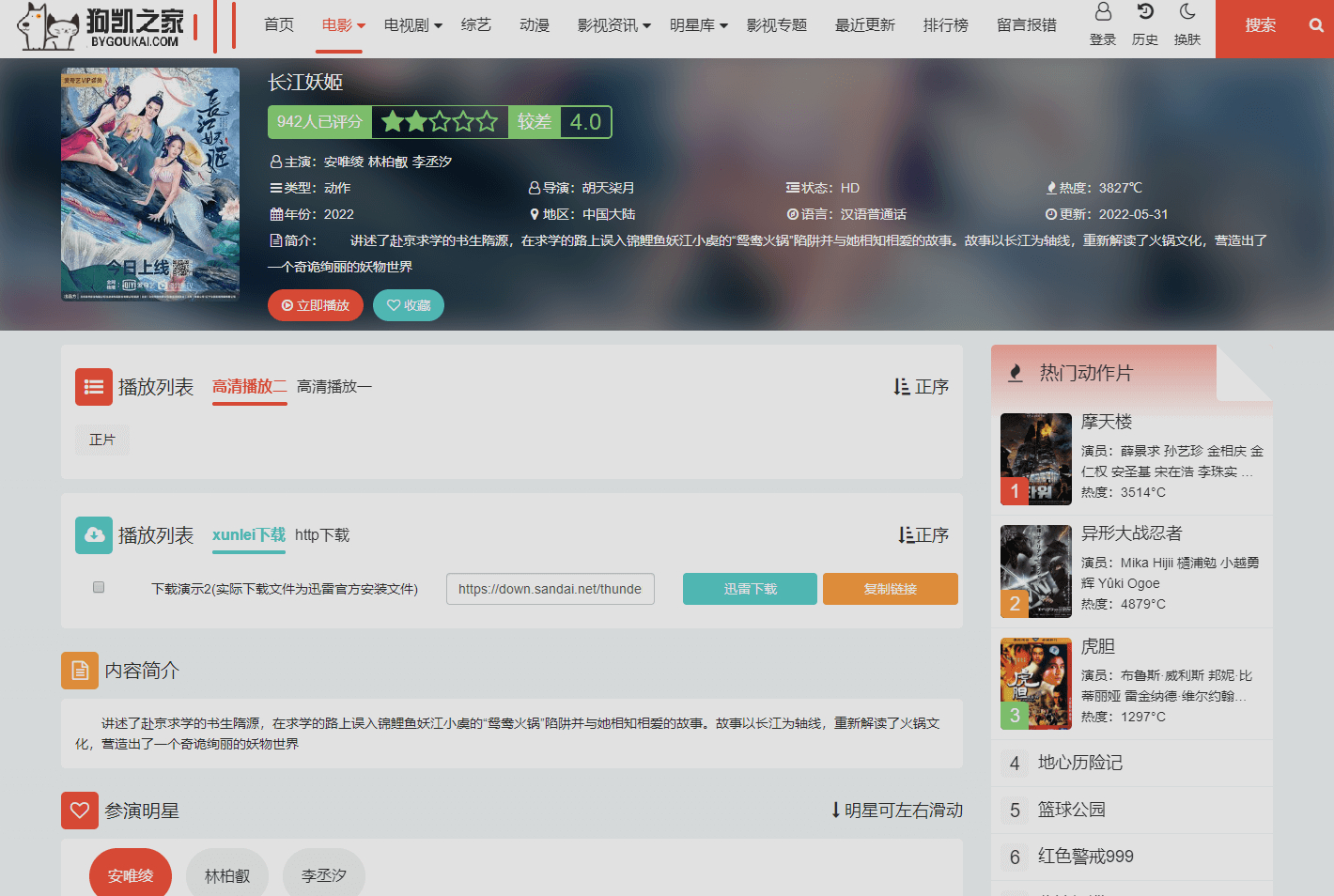Viewport: 1334px width, 896px height.
Task: Tick the 下载演示2 download checkbox
Action: click(x=99, y=588)
